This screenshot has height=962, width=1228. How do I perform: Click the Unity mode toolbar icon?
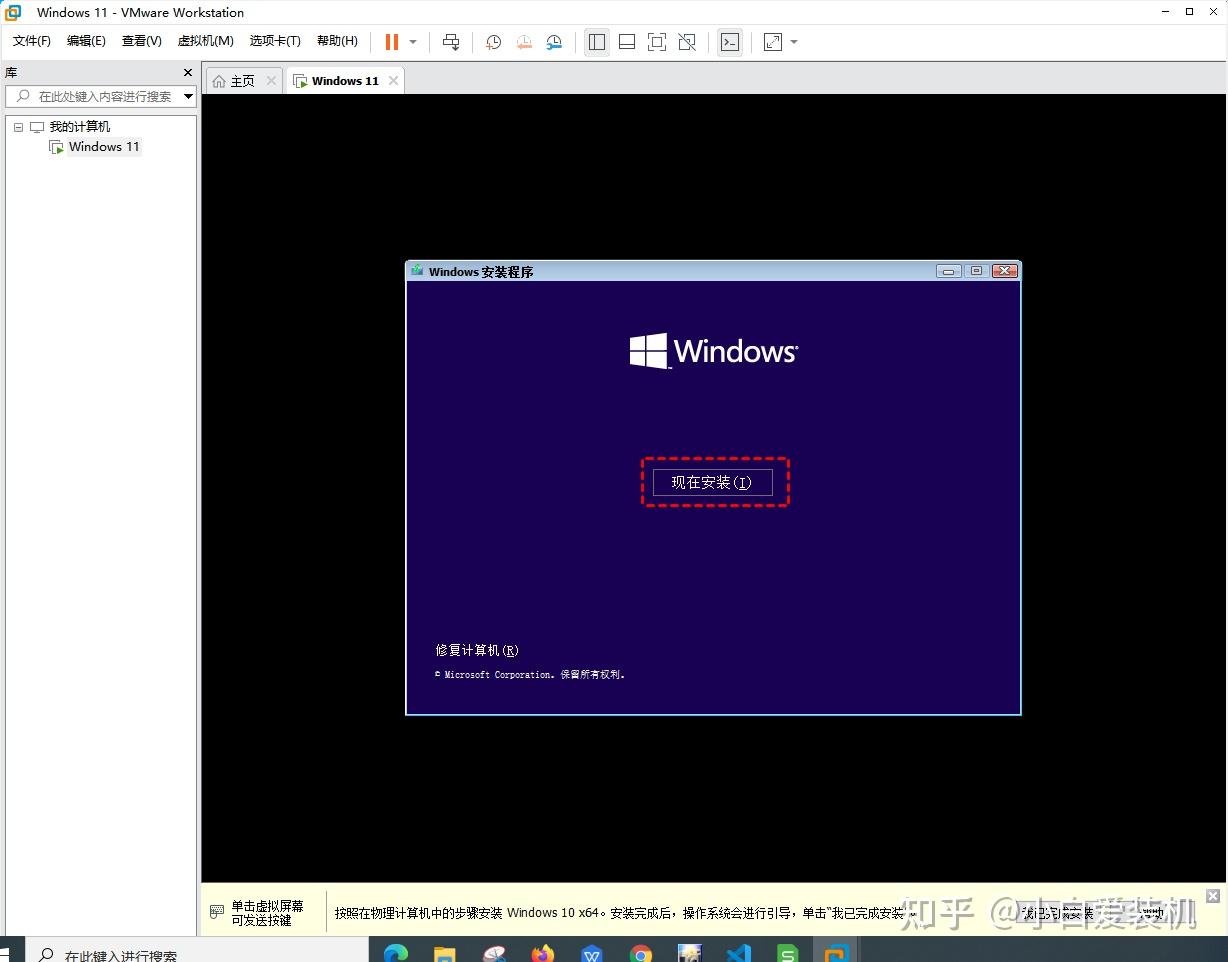pos(687,42)
